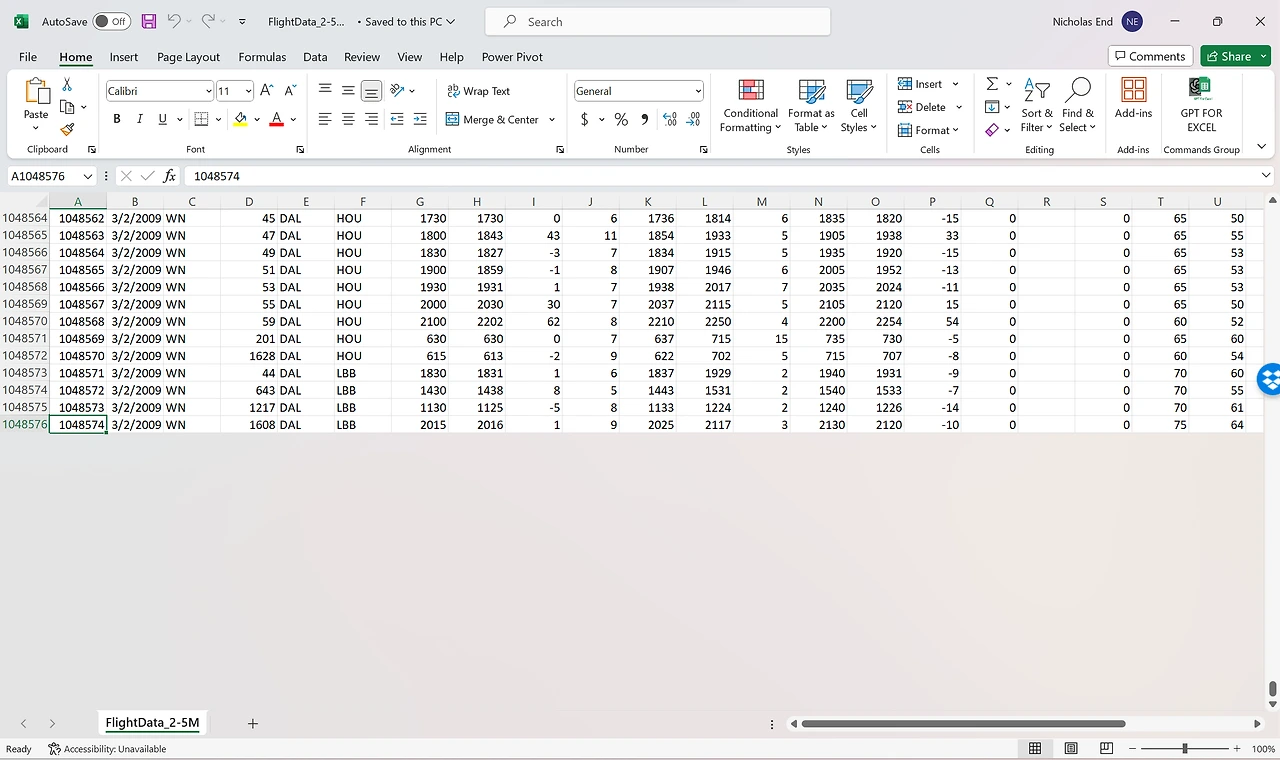Apply Percent Style format

click(621, 119)
